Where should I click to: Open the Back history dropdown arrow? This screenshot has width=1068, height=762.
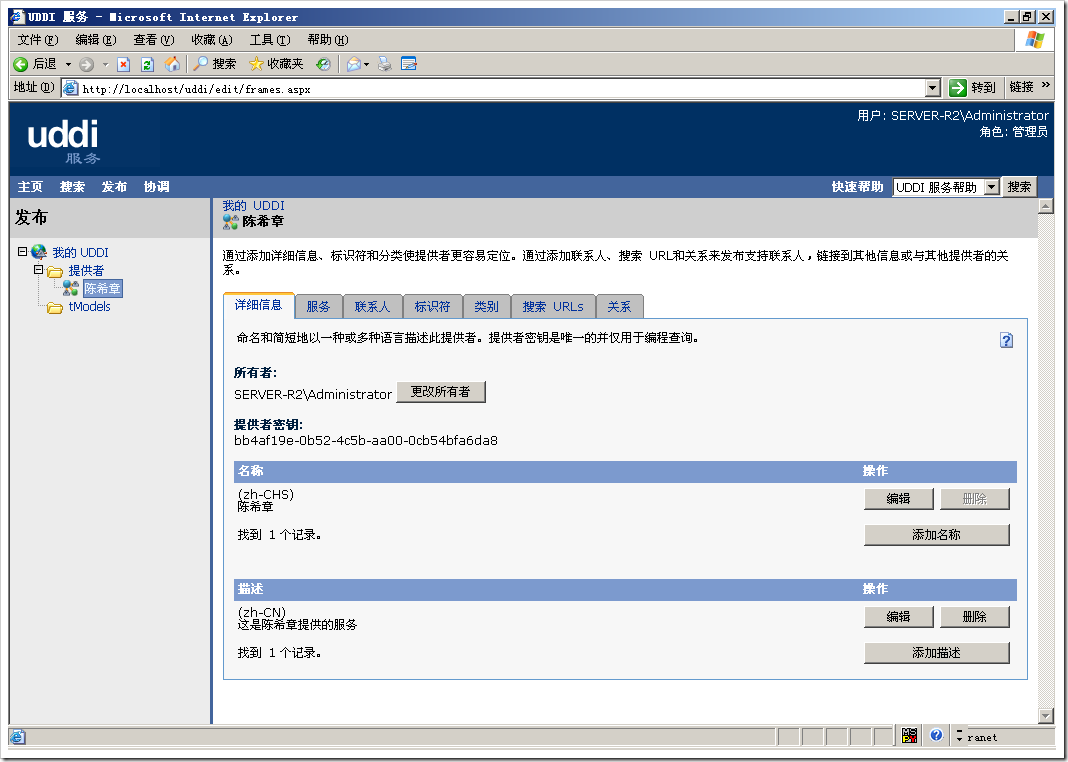[68, 65]
